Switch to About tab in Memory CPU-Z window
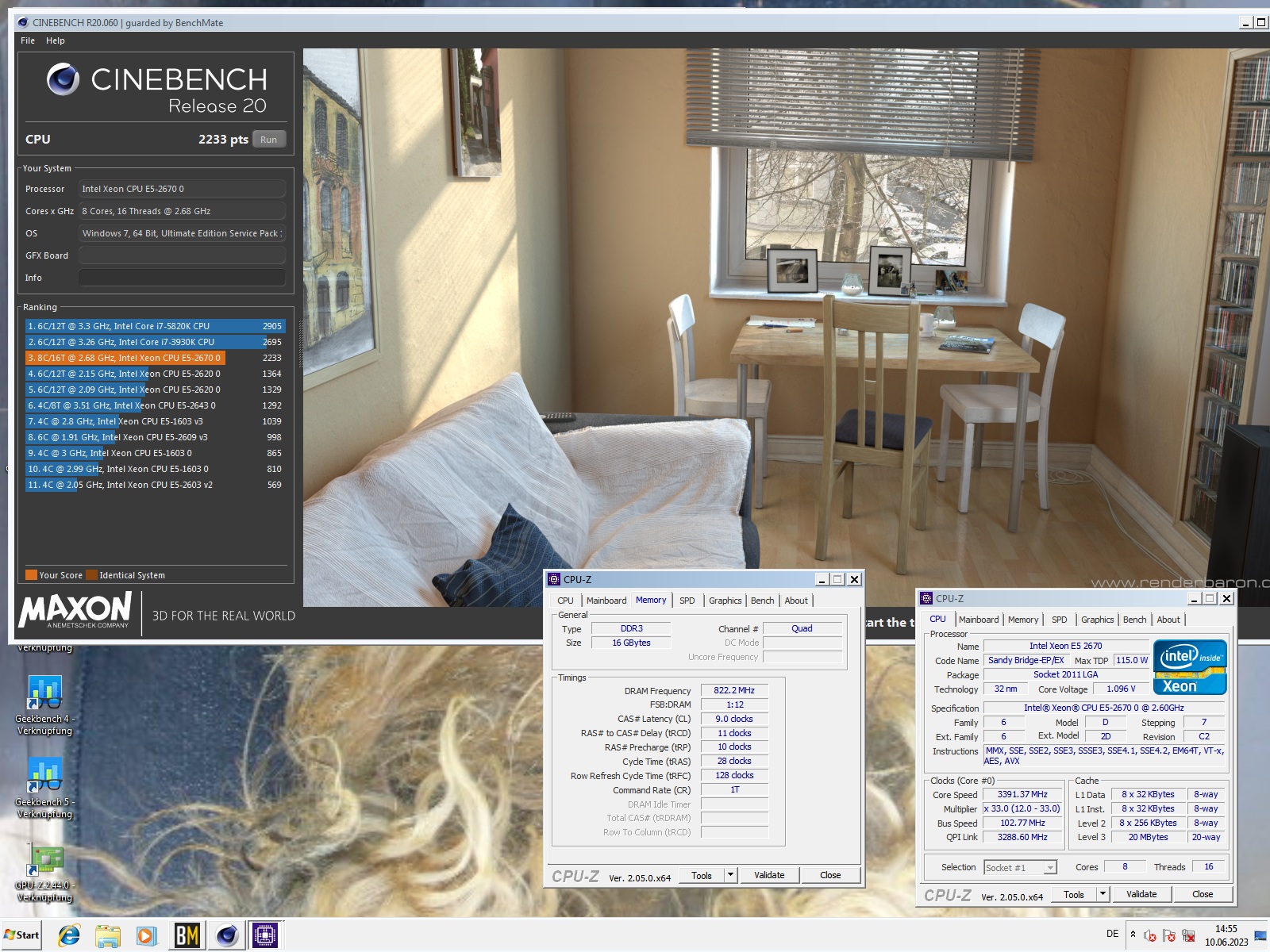Image resolution: width=1270 pixels, height=952 pixels. pyautogui.click(x=796, y=601)
